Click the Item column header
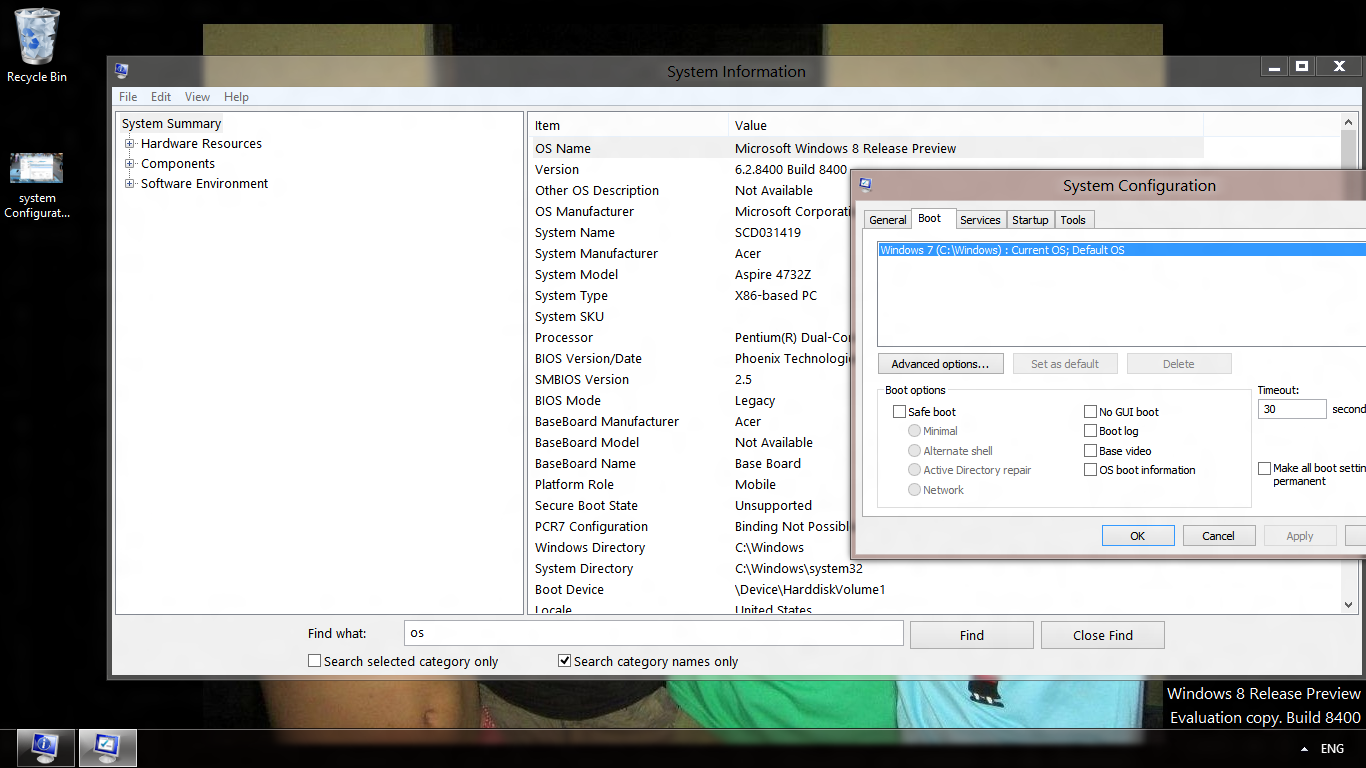 pos(628,125)
